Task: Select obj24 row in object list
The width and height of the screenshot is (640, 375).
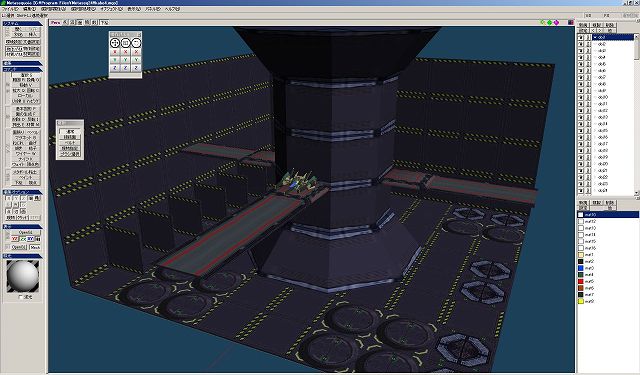Action: click(x=613, y=190)
